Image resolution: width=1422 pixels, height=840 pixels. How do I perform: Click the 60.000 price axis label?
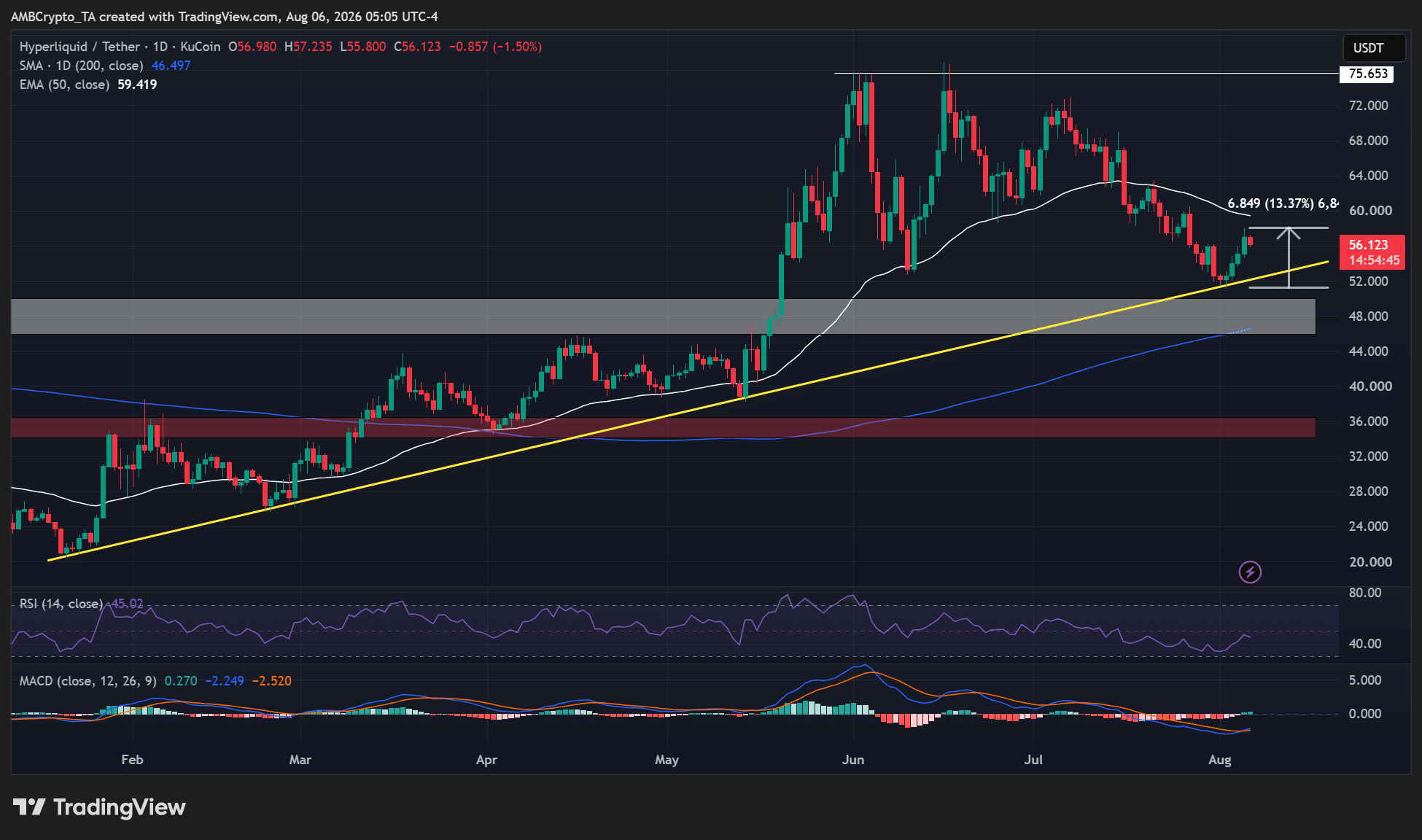1370,211
